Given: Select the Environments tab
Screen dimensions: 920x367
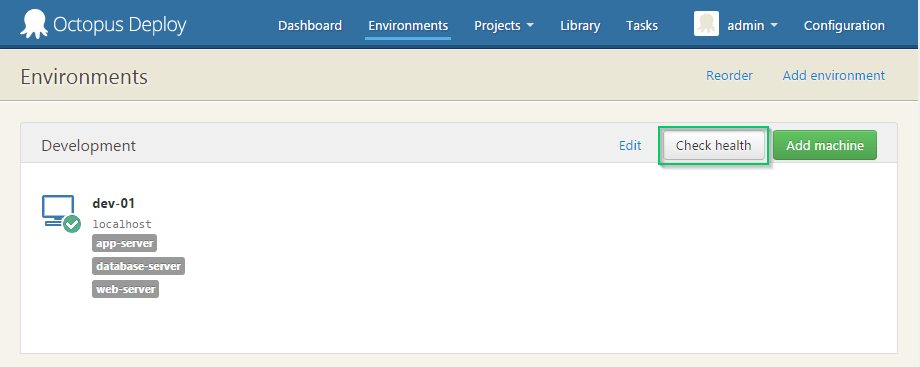Looking at the screenshot, I should tap(408, 26).
